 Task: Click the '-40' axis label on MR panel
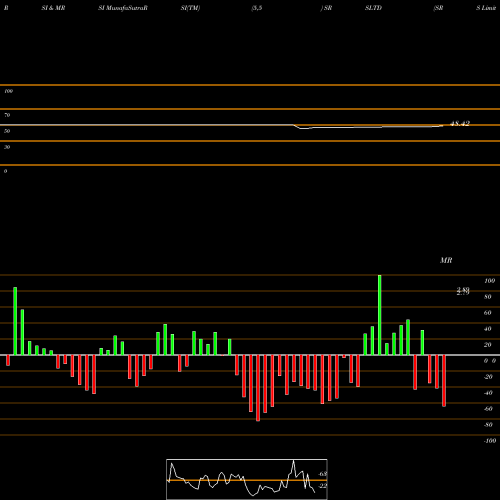click(x=488, y=393)
